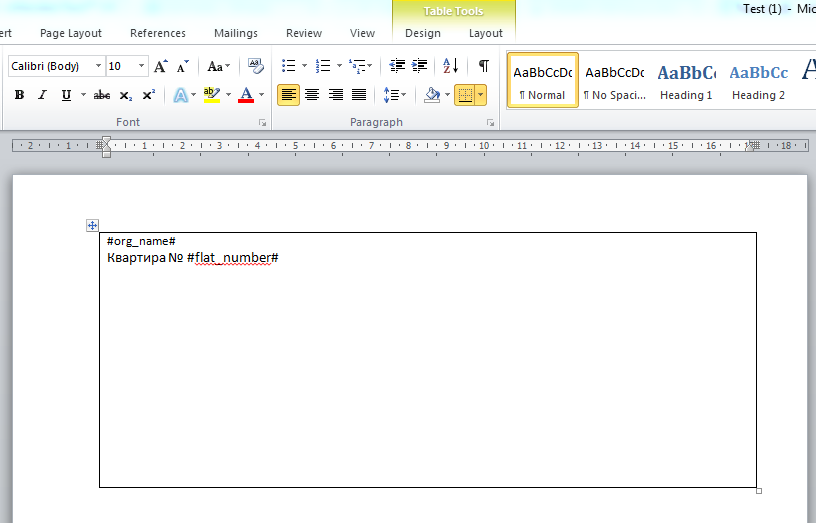This screenshot has height=523, width=816.
Task: Justify the paragraph text
Action: click(359, 95)
